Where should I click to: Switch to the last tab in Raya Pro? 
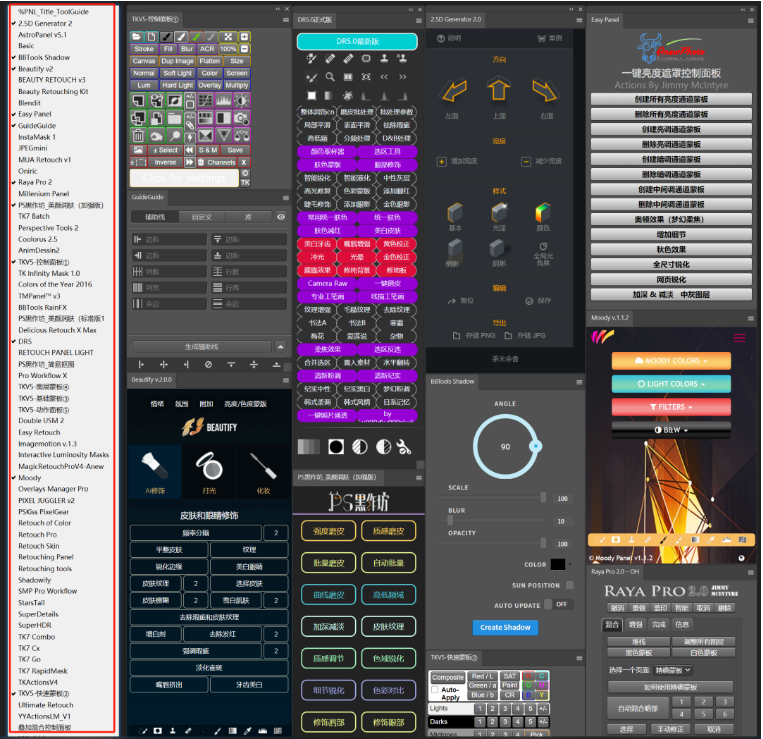[682, 624]
